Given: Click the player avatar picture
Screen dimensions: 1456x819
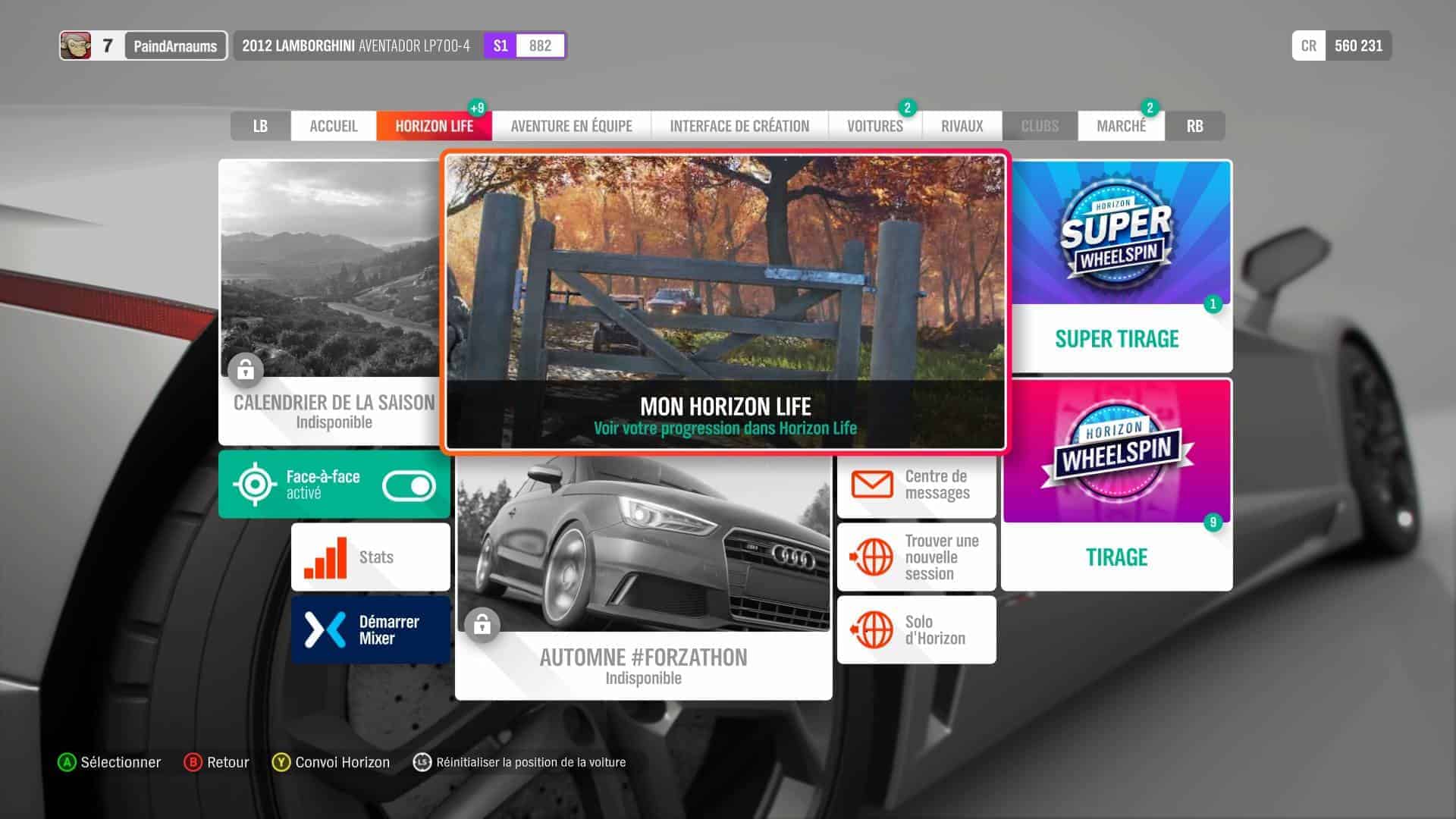Looking at the screenshot, I should 76,45.
